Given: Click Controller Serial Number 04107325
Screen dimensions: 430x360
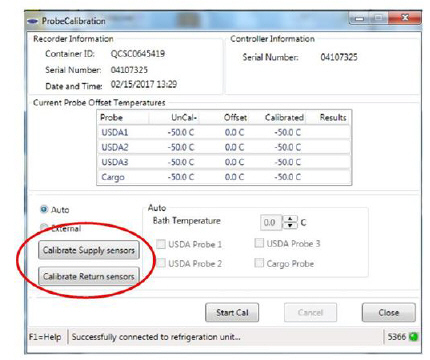Looking at the screenshot, I should point(339,57).
